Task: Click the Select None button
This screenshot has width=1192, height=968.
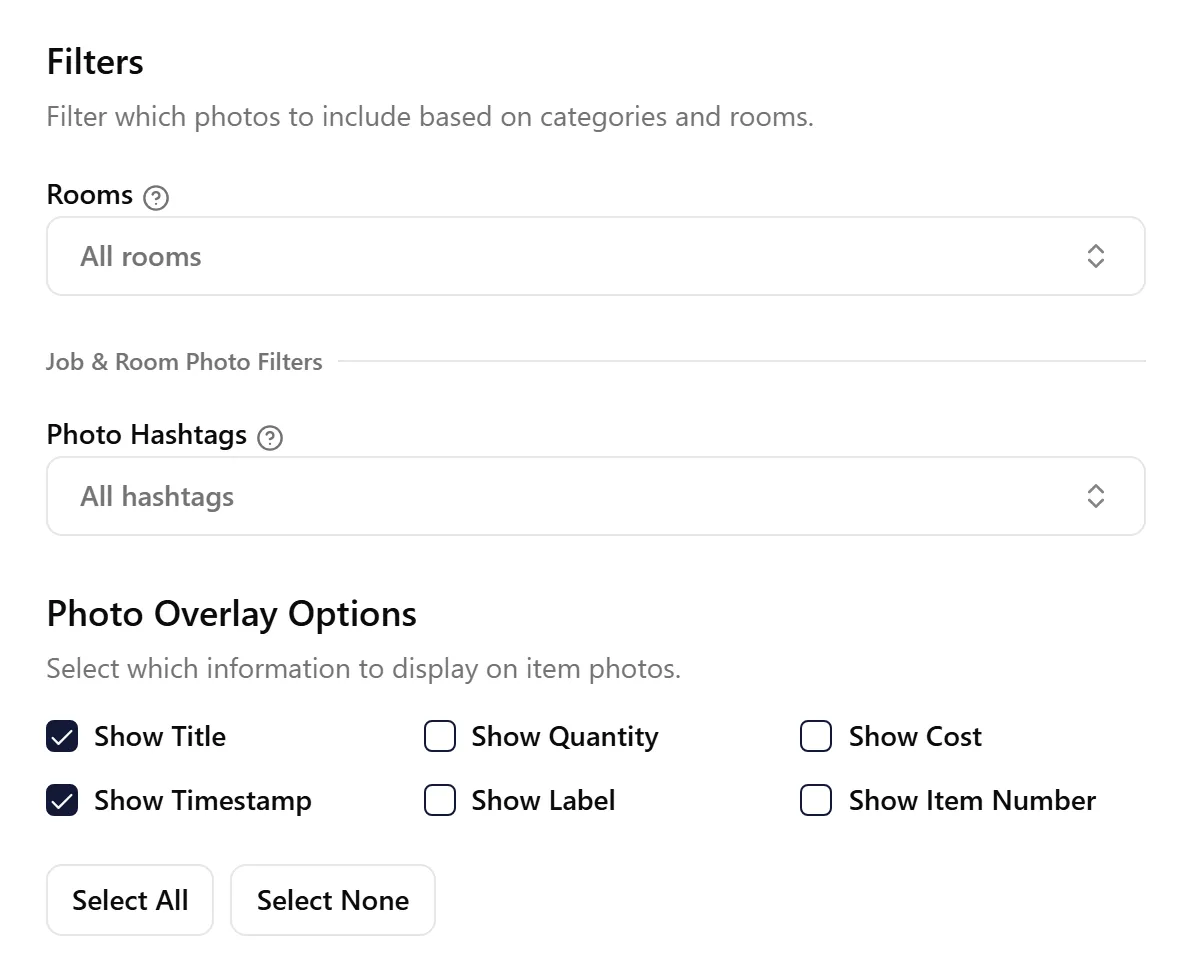Action: [x=333, y=900]
